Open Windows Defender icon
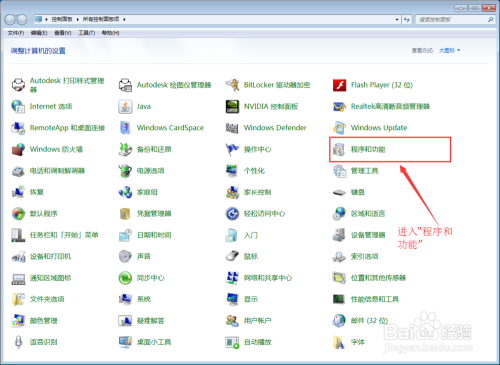 232,128
